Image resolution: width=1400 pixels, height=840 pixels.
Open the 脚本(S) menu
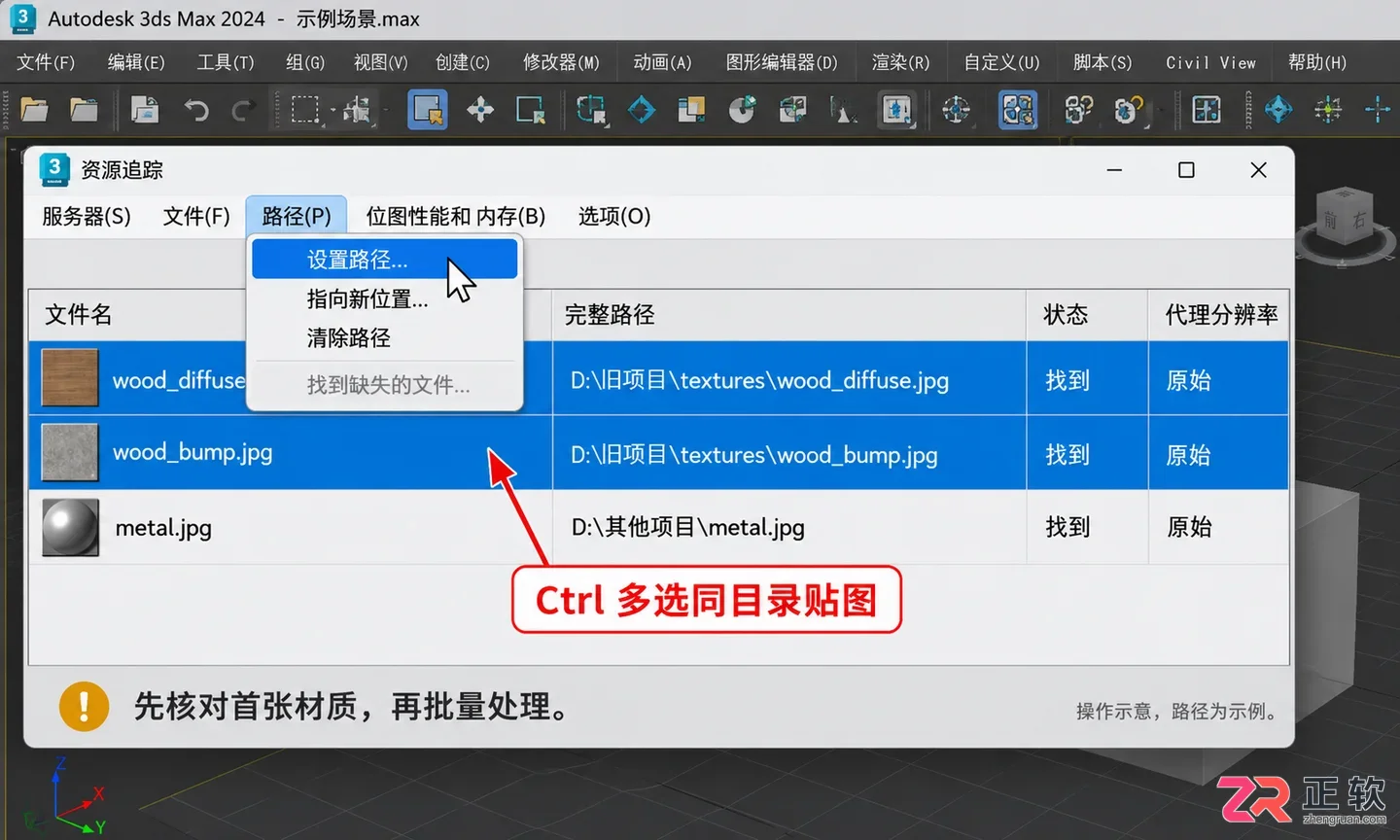click(x=1102, y=62)
